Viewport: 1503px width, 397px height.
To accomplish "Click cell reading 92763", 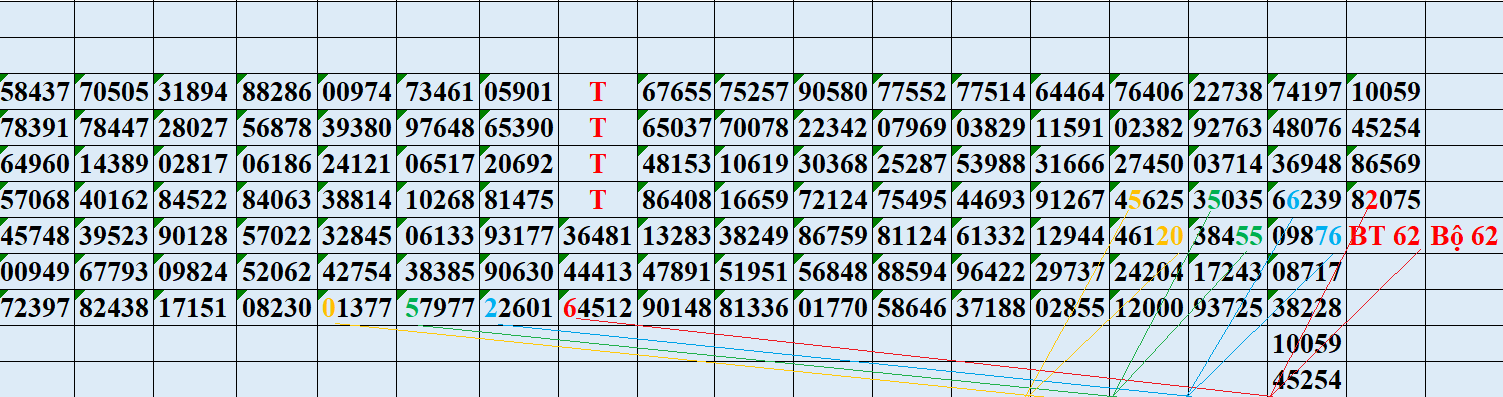I will pyautogui.click(x=1228, y=128).
